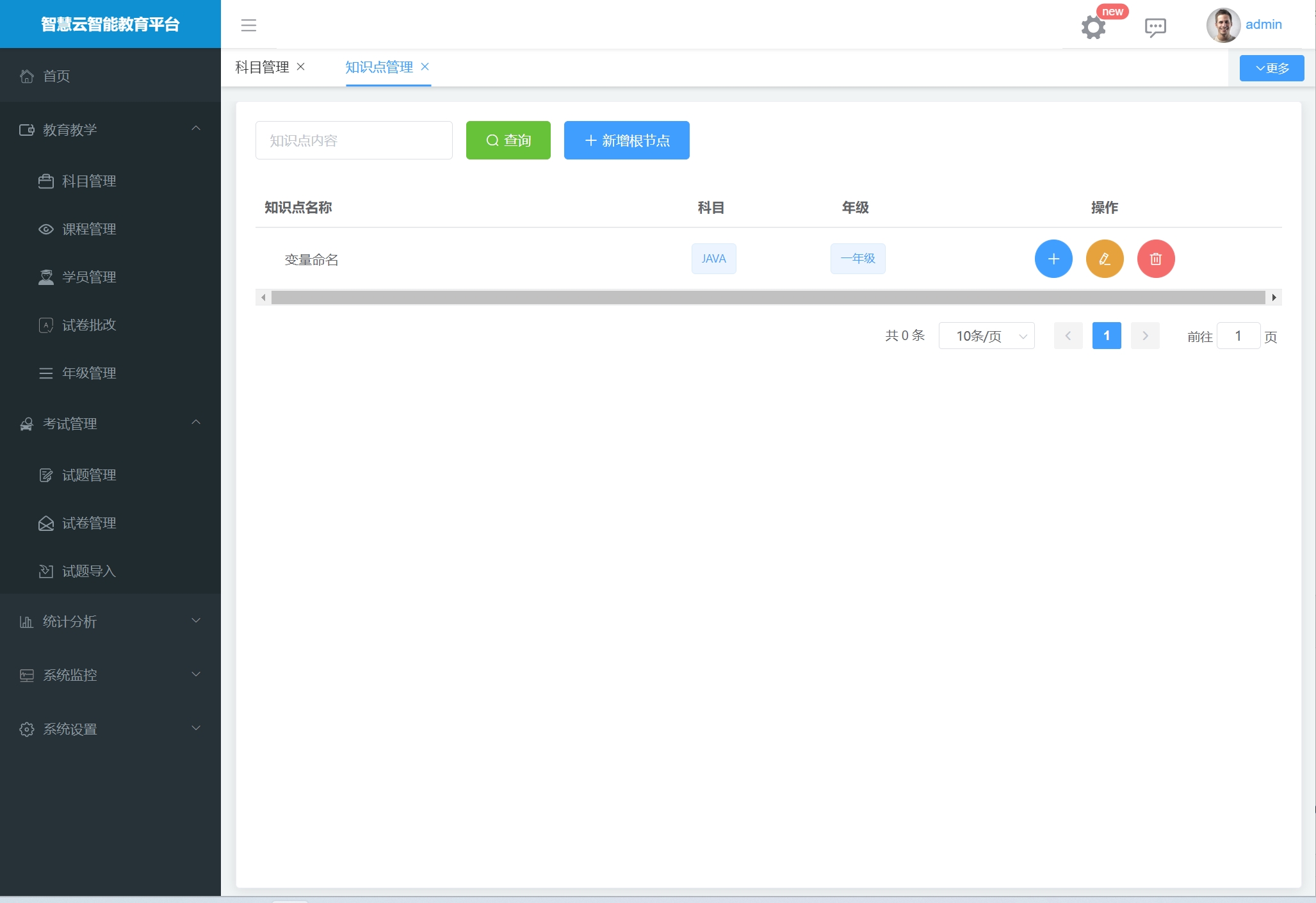Open 试题管理 in the sidebar menu

[x=89, y=475]
